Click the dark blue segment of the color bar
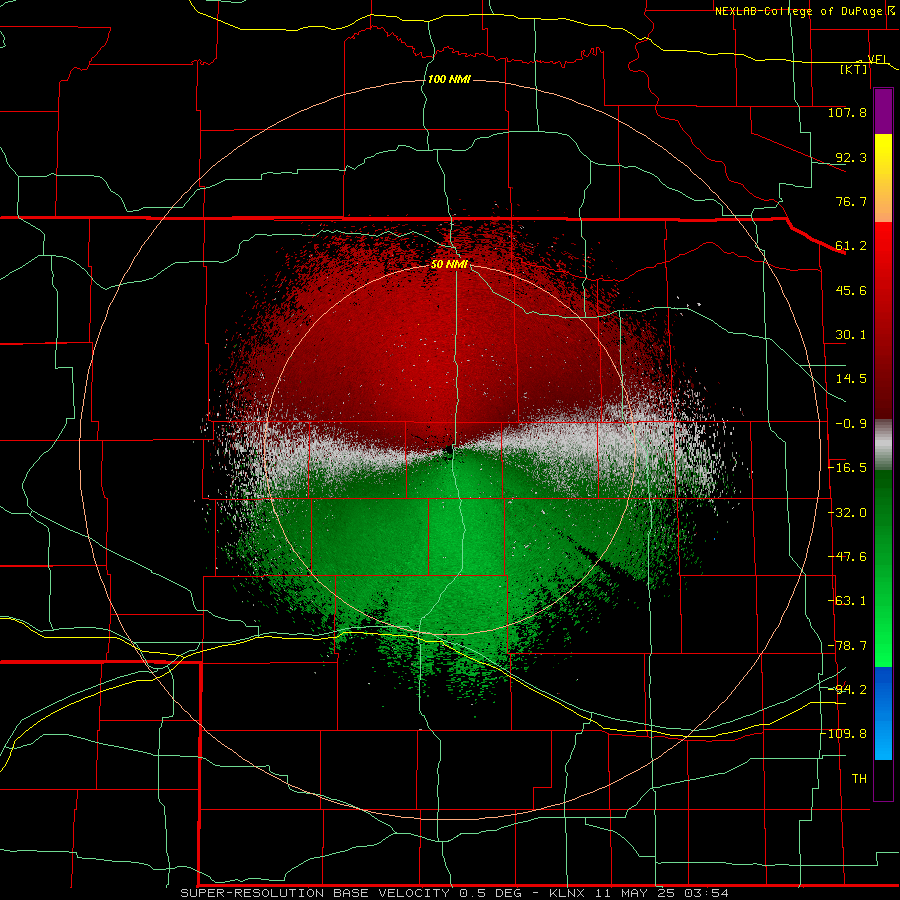The image size is (900, 900). [883, 689]
